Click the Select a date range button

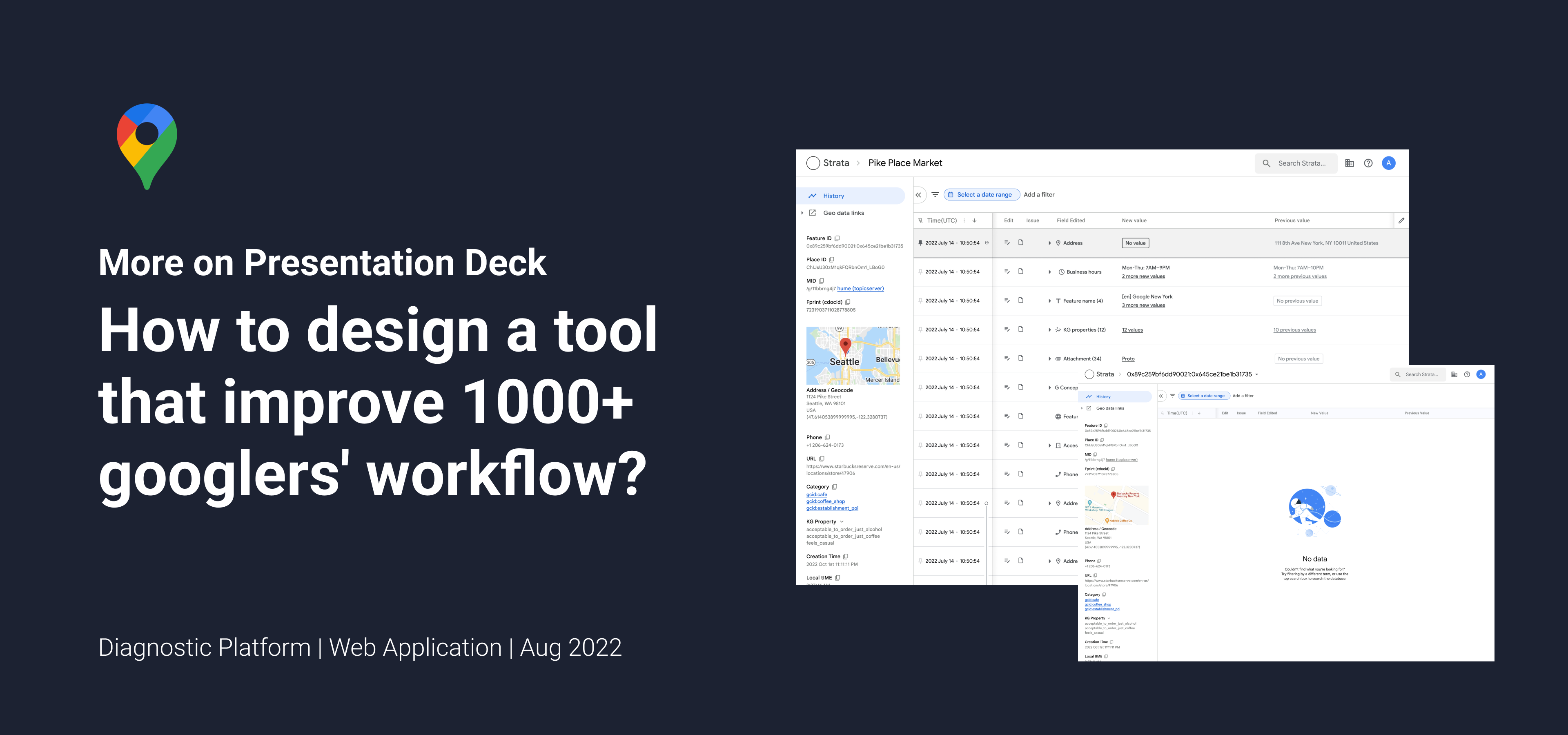pos(981,195)
